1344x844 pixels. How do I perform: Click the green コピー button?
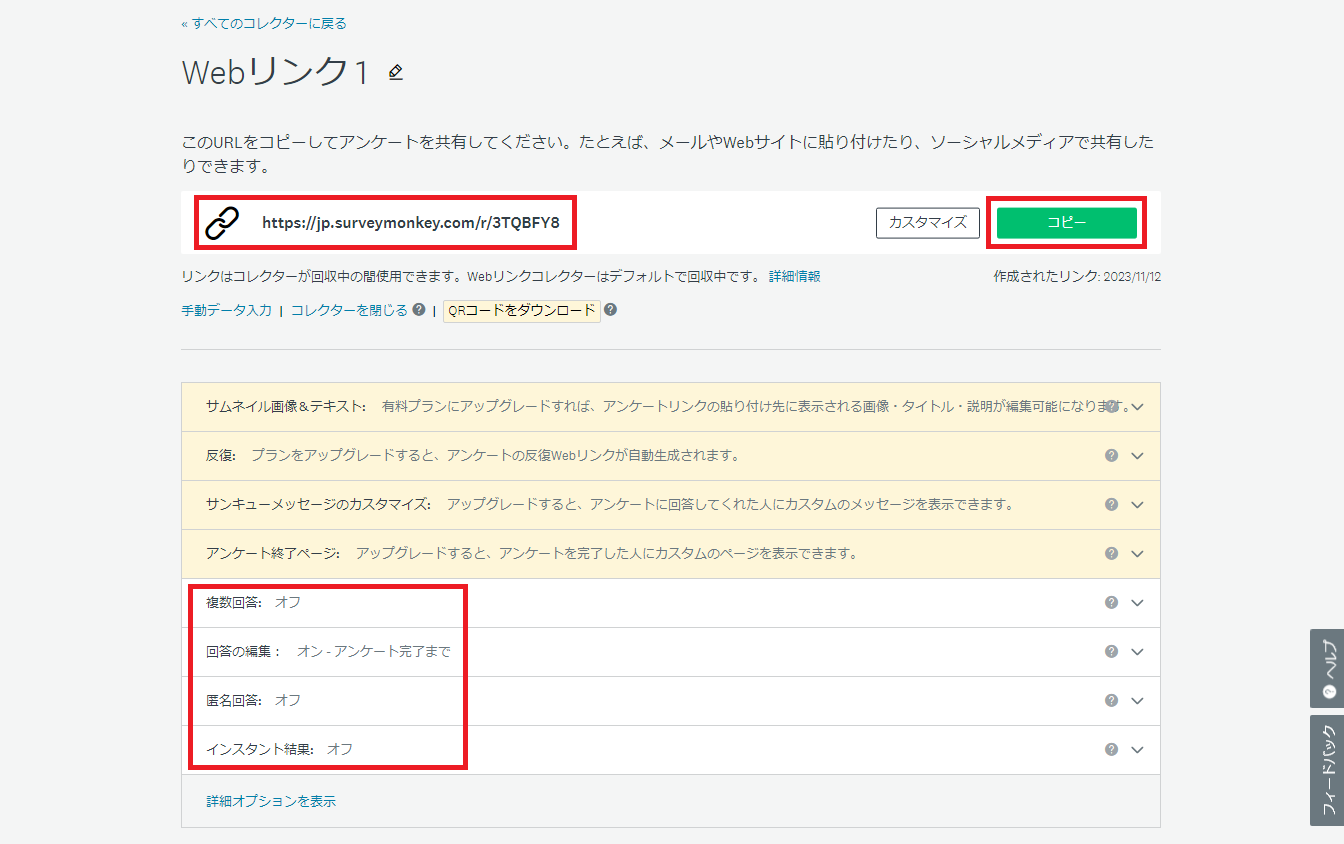(1066, 222)
